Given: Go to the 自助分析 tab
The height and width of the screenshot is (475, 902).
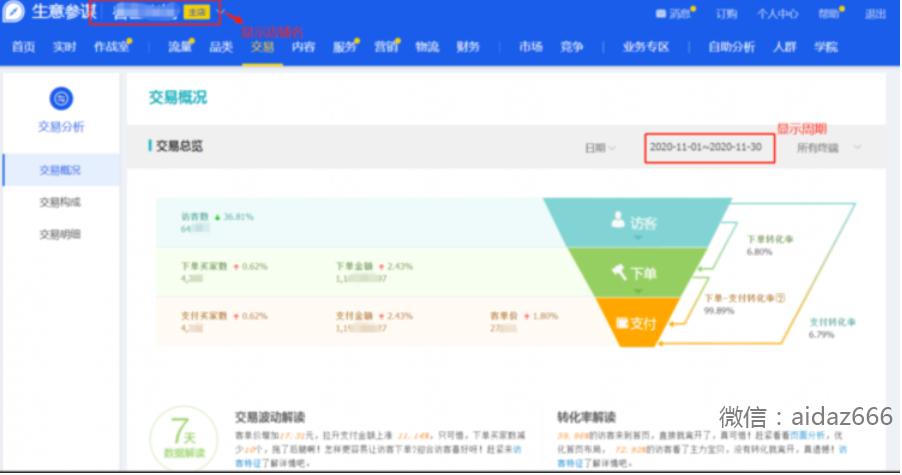Looking at the screenshot, I should pos(731,47).
